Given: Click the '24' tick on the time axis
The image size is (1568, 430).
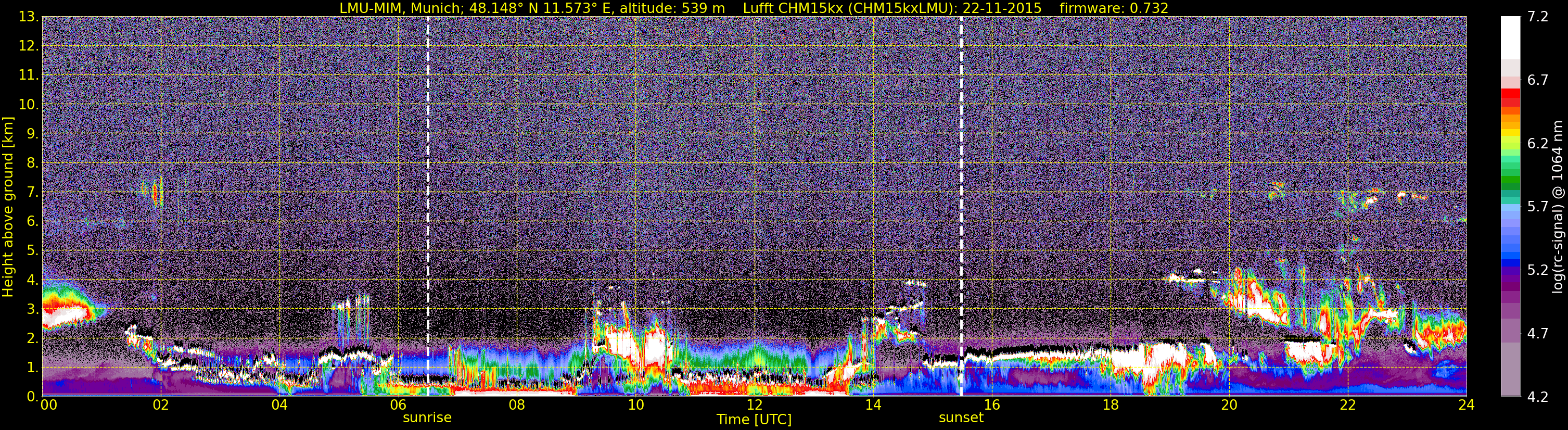Looking at the screenshot, I should click(x=1467, y=406).
